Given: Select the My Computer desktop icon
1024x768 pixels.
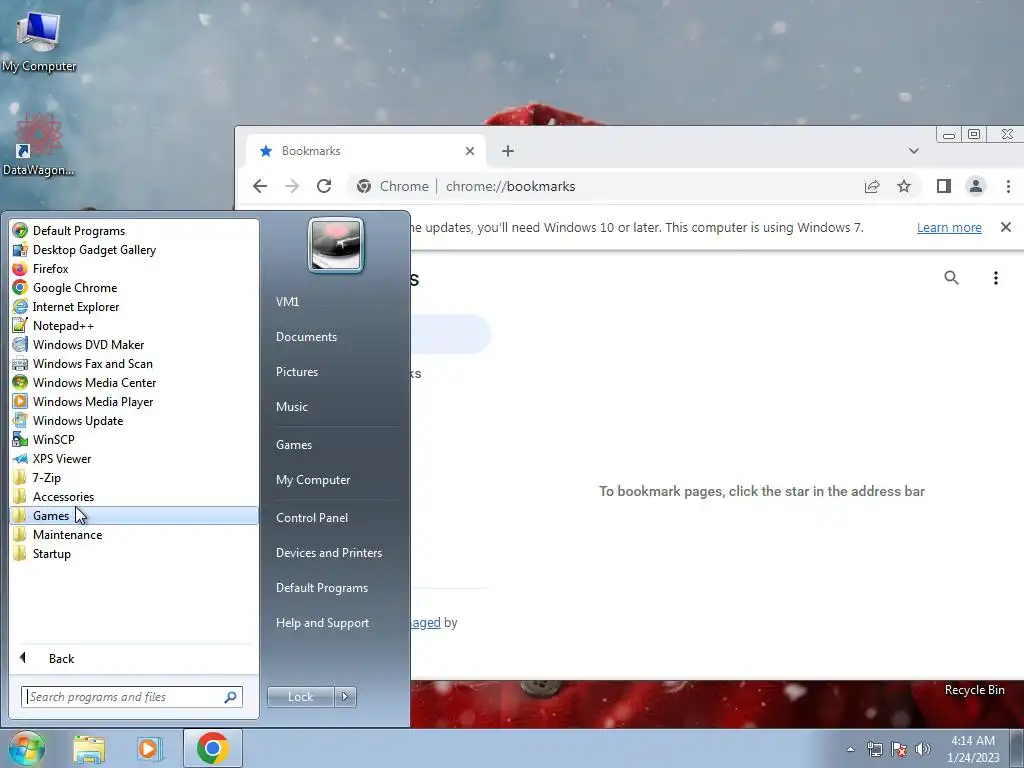Looking at the screenshot, I should coord(39,41).
